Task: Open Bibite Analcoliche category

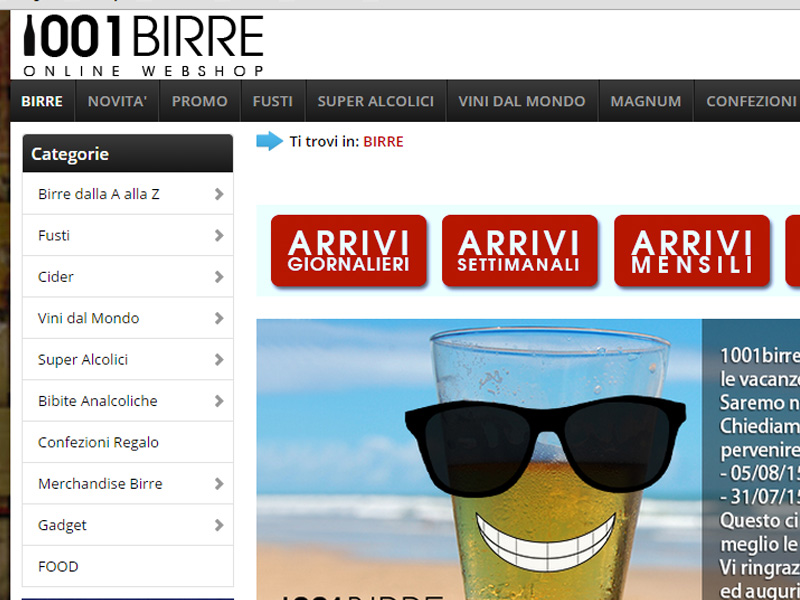Action: click(x=128, y=401)
